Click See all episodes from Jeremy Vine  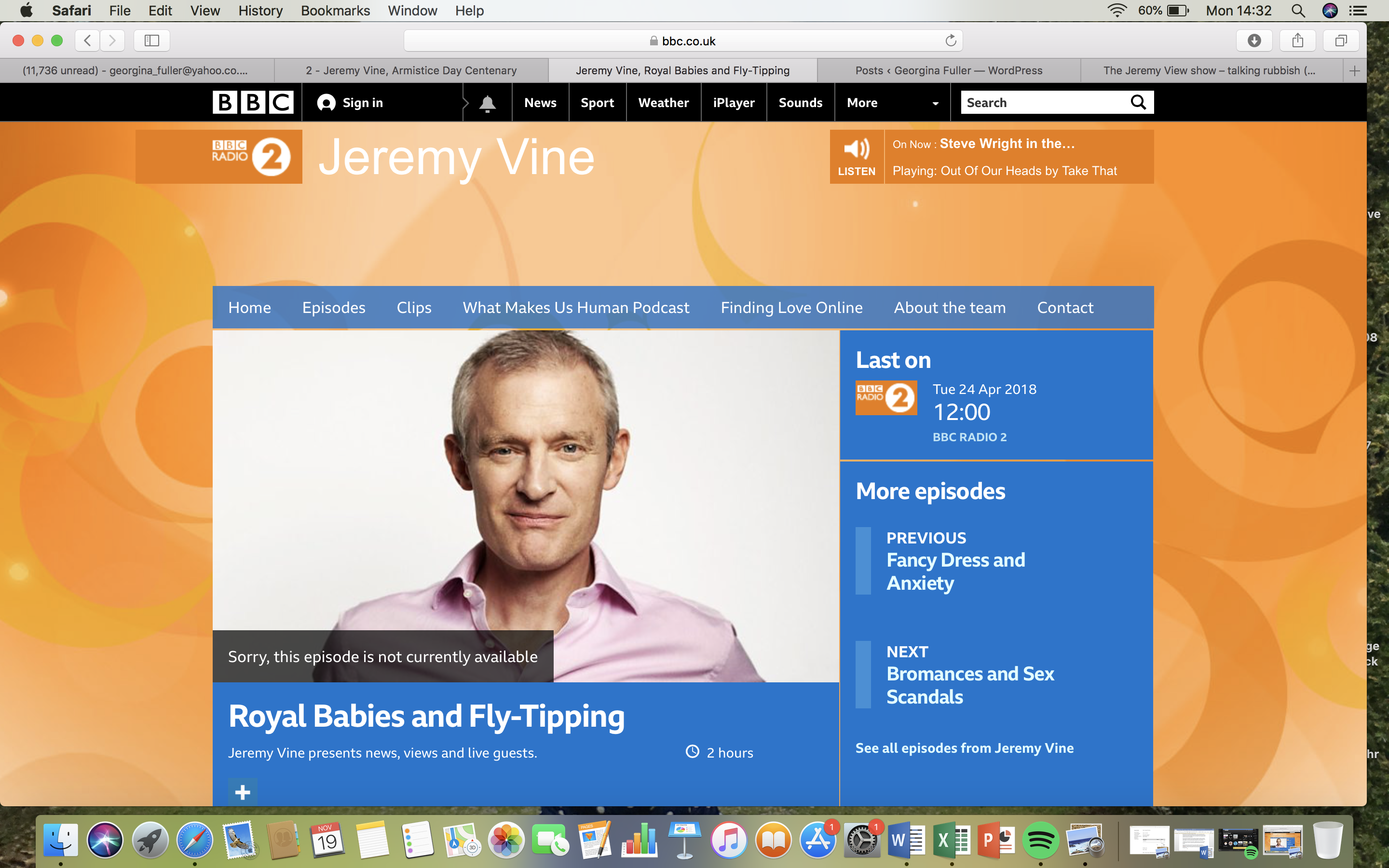964,748
